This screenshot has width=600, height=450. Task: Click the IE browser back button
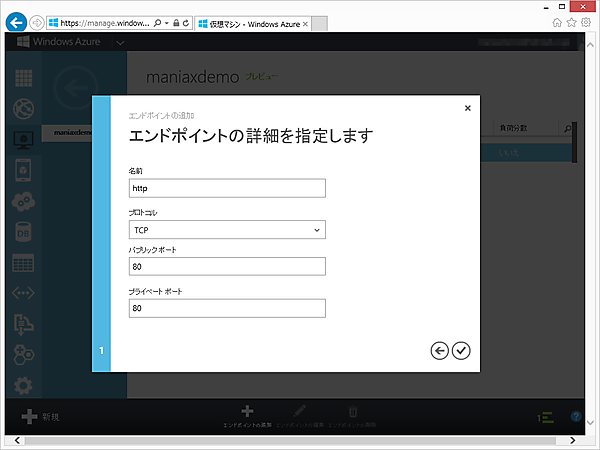click(16, 21)
